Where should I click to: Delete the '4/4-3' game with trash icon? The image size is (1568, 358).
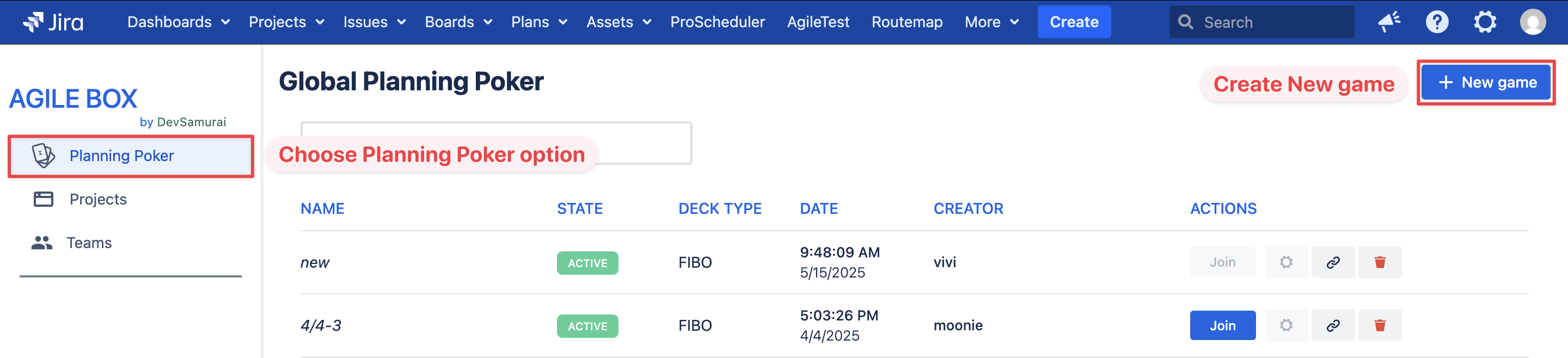pos(1379,325)
